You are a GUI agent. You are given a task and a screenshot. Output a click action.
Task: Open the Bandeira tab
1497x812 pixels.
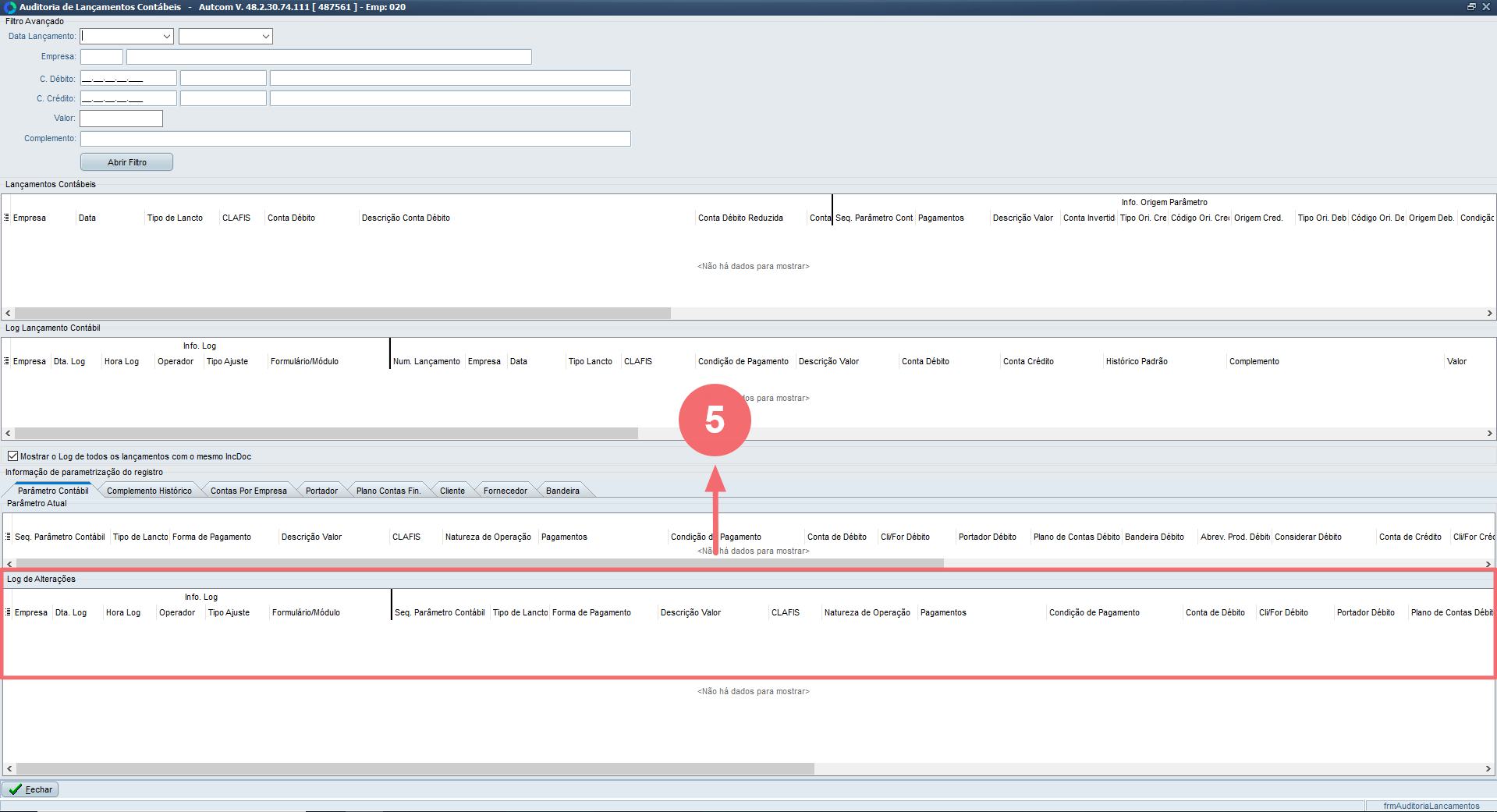point(562,491)
